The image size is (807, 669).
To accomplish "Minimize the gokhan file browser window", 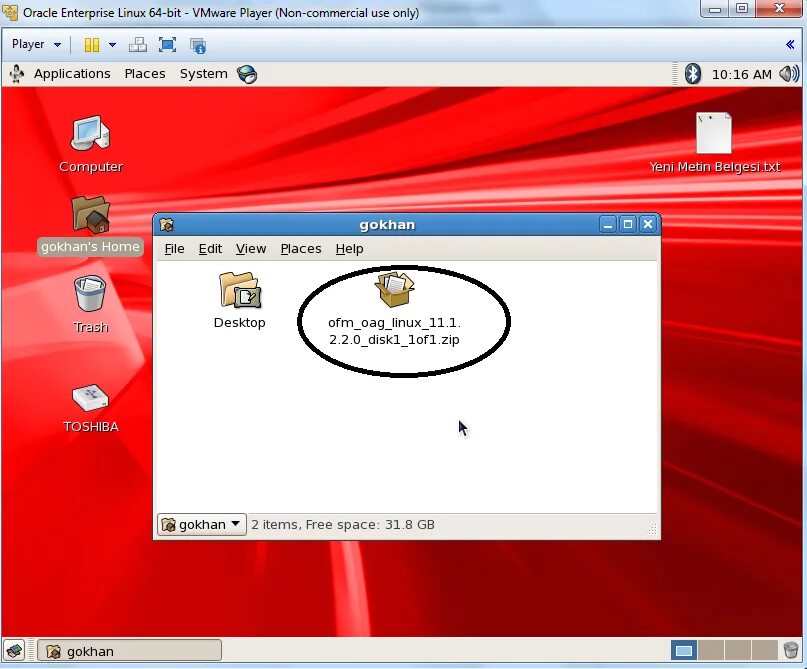I will tap(608, 224).
